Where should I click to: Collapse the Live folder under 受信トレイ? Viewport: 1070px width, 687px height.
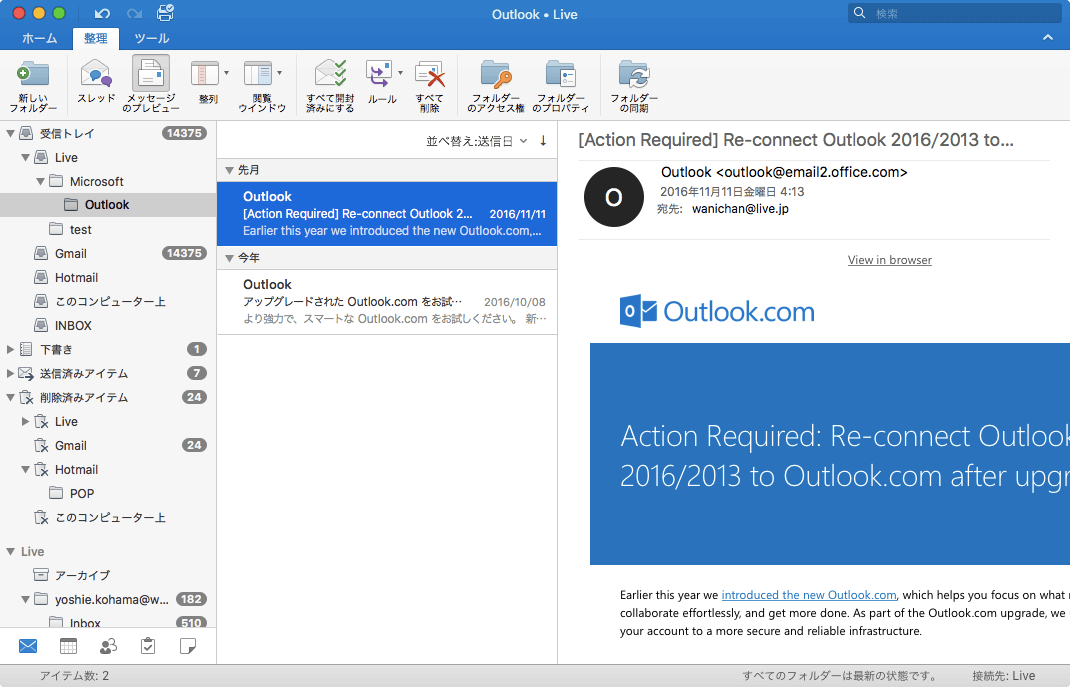pyautogui.click(x=25, y=158)
